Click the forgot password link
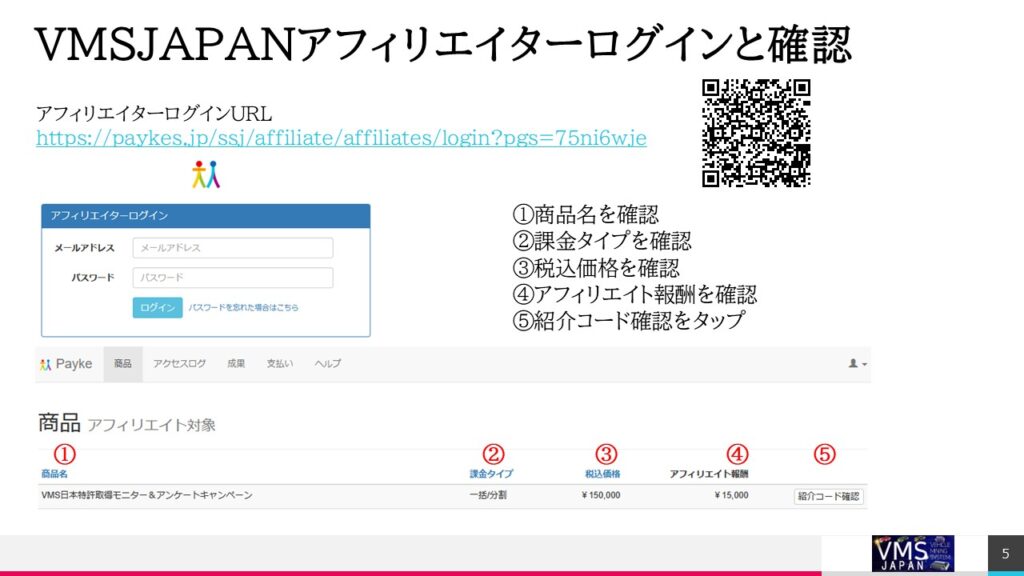Image resolution: width=1024 pixels, height=576 pixels. tap(243, 308)
